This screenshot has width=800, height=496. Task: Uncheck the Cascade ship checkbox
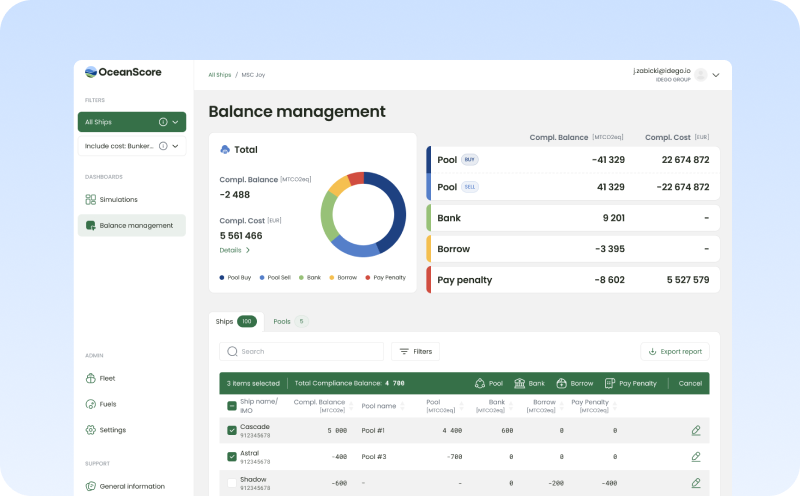click(x=232, y=430)
